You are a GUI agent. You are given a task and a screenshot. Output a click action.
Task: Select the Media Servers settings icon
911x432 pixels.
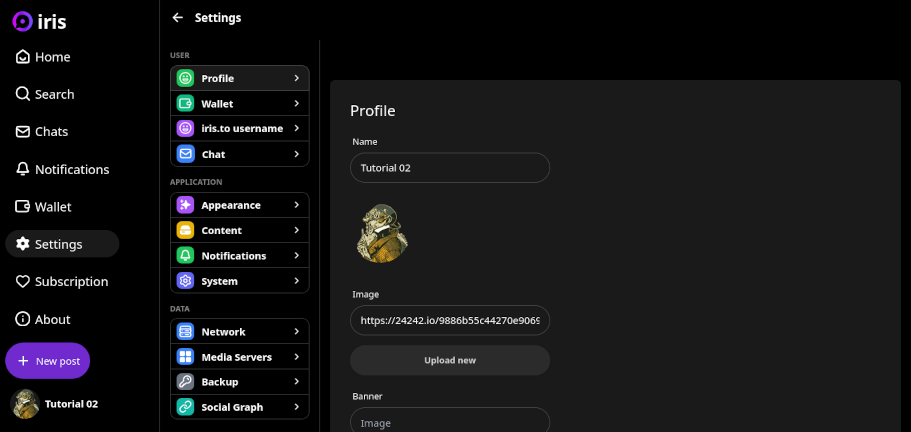(185, 357)
